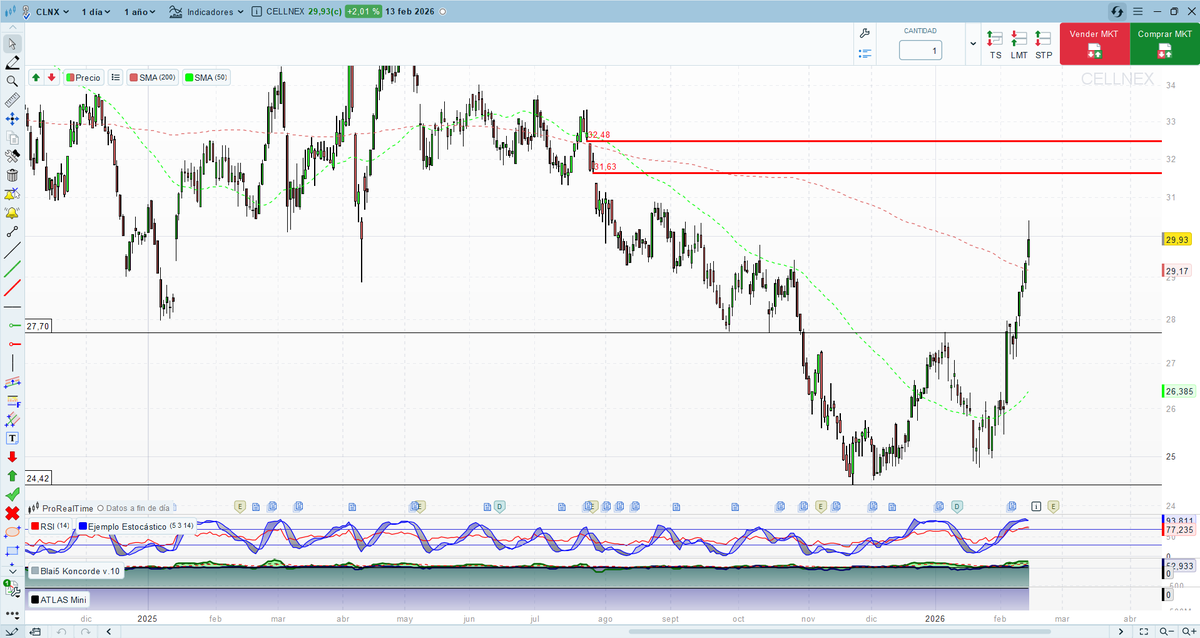Open the 1 día timeframe dropdown
This screenshot has width=1200, height=638.
(x=96, y=12)
